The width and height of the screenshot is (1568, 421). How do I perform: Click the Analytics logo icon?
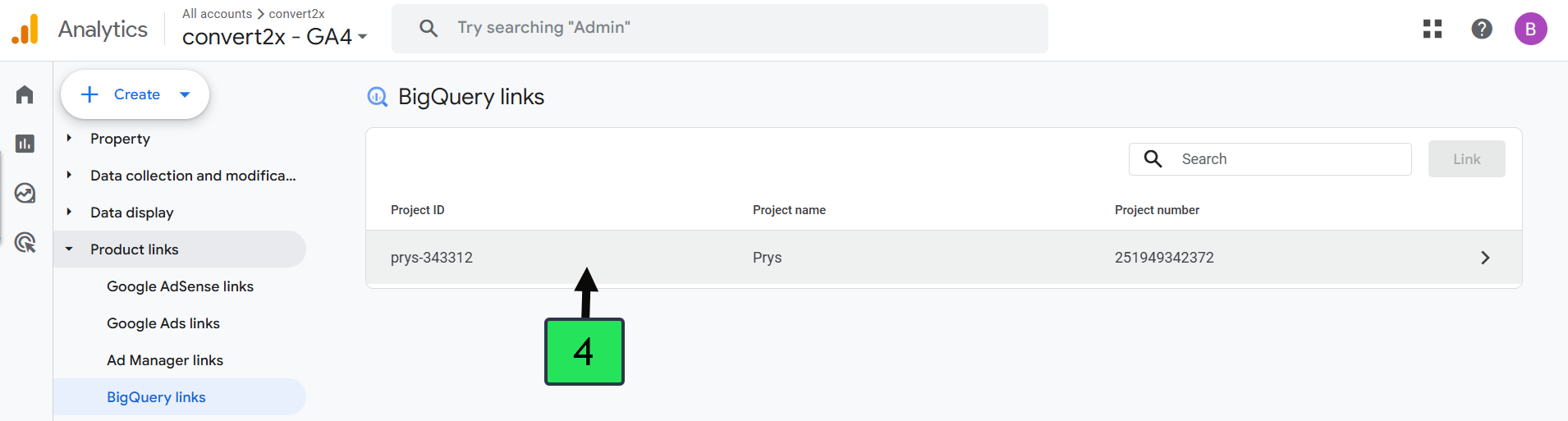coord(25,30)
